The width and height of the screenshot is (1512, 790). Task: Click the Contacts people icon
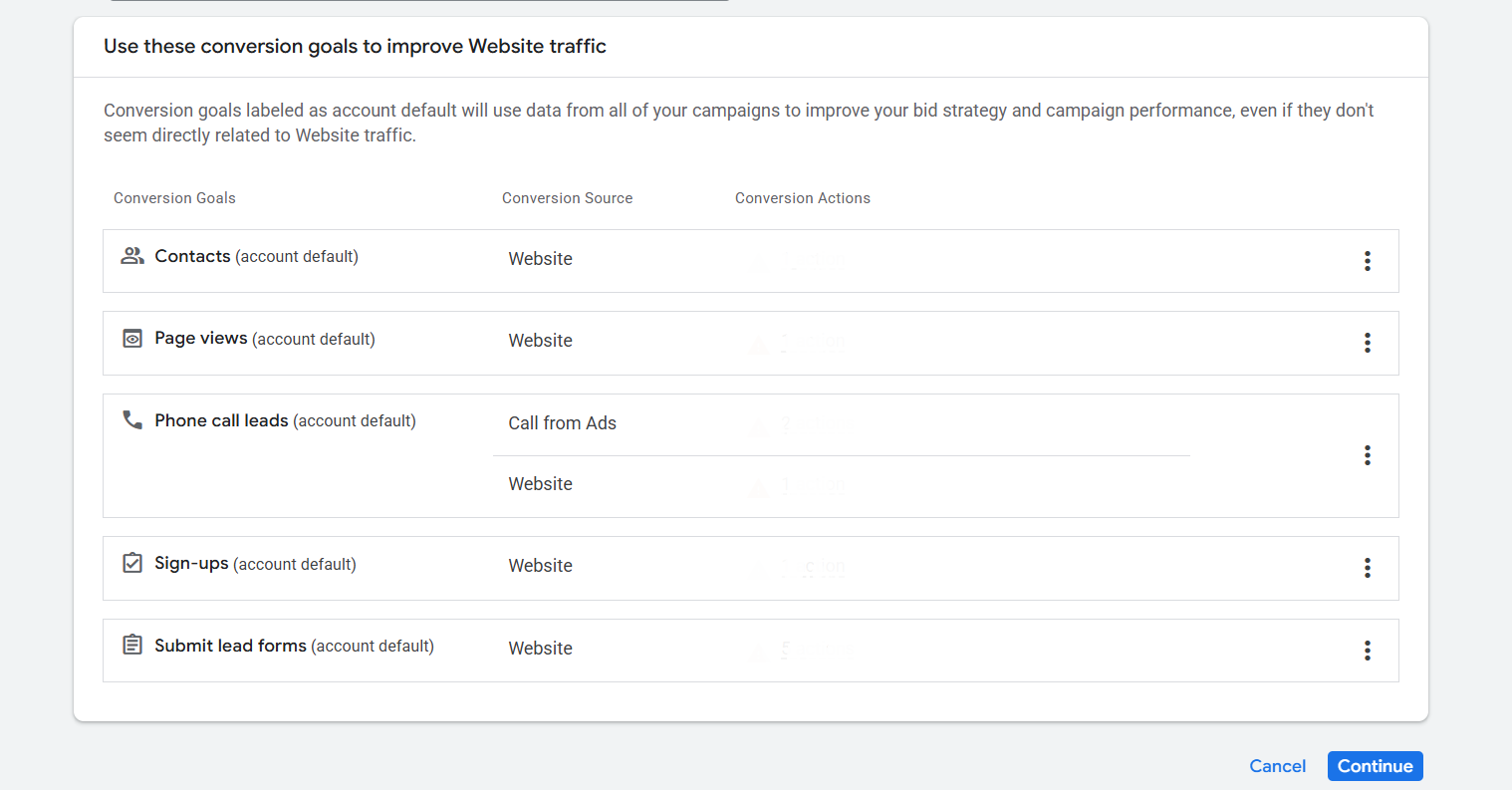pyautogui.click(x=131, y=256)
